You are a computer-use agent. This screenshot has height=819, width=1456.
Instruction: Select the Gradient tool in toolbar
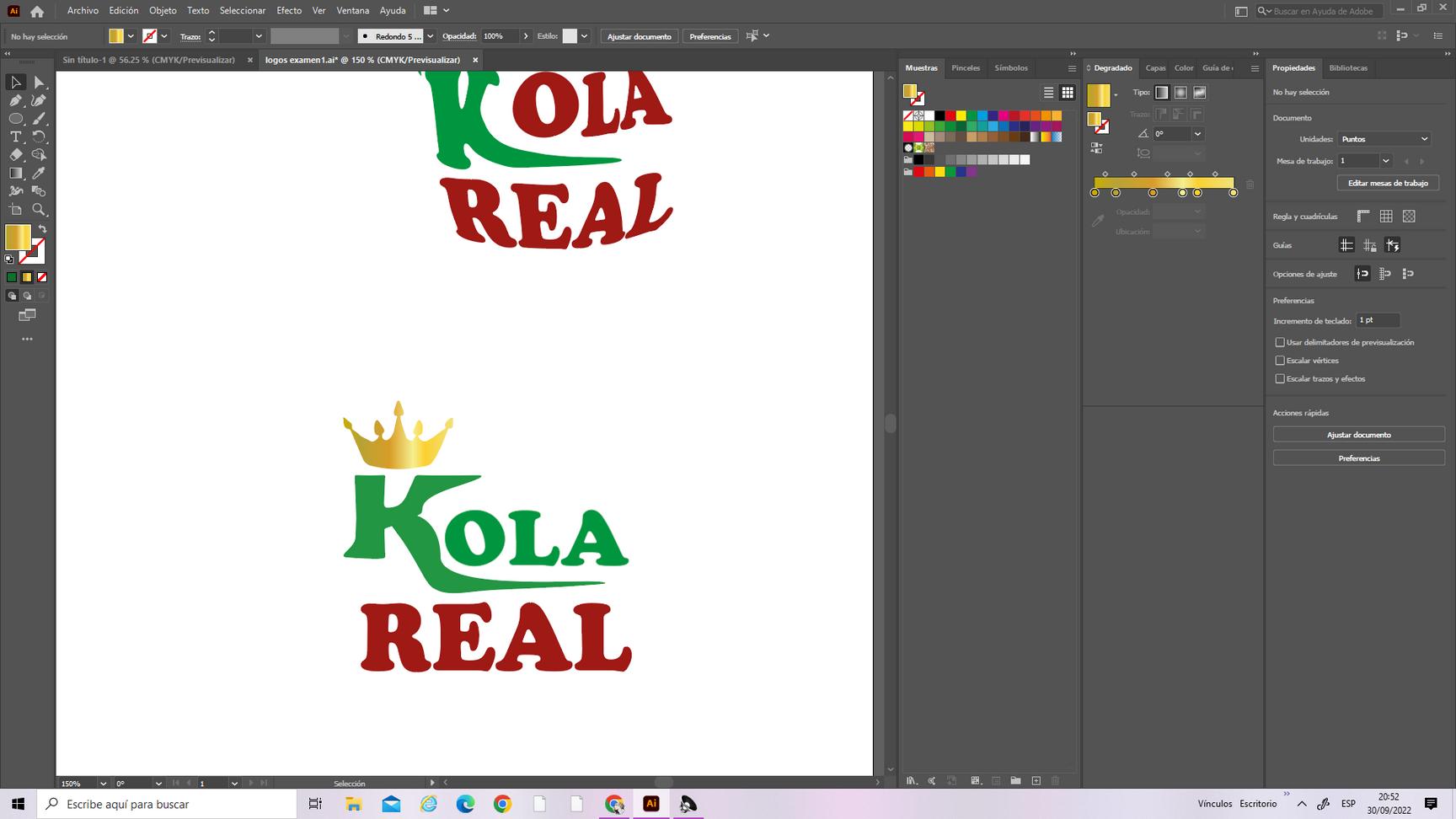[15, 173]
